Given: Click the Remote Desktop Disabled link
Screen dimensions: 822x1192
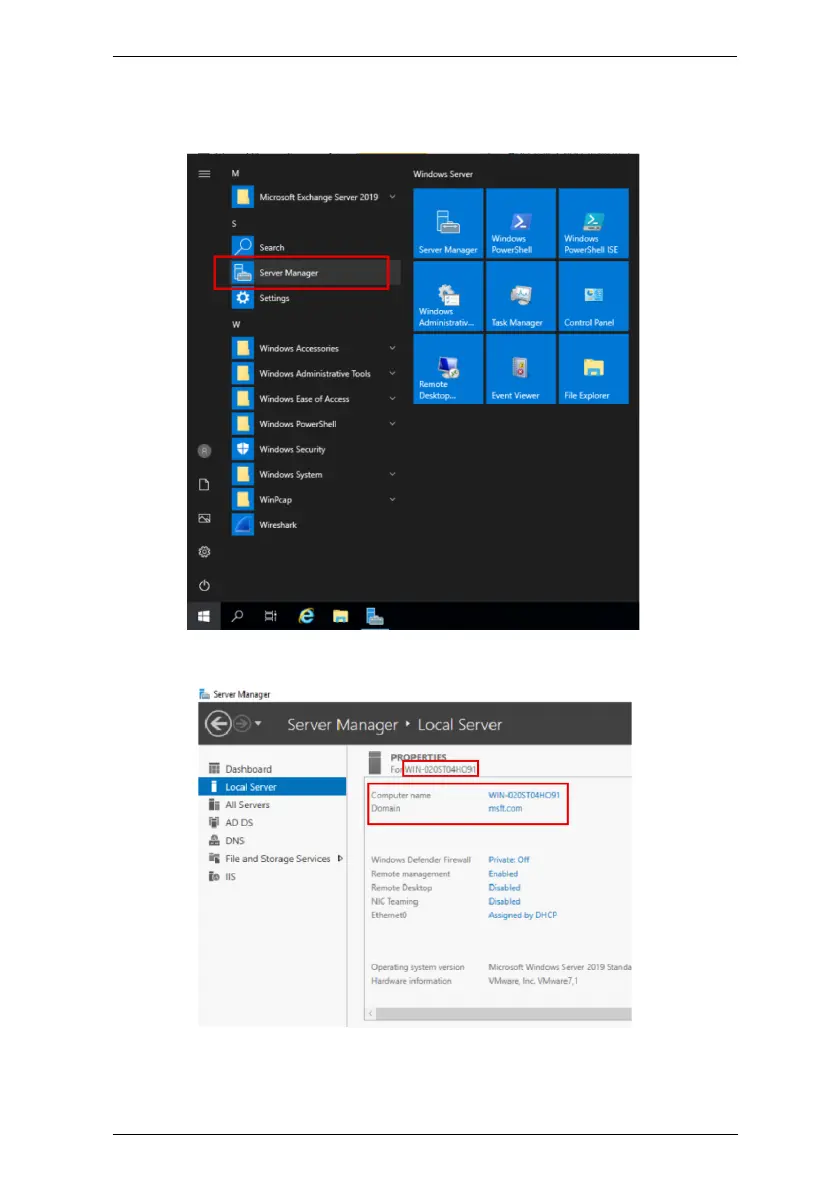Looking at the screenshot, I should [504, 887].
